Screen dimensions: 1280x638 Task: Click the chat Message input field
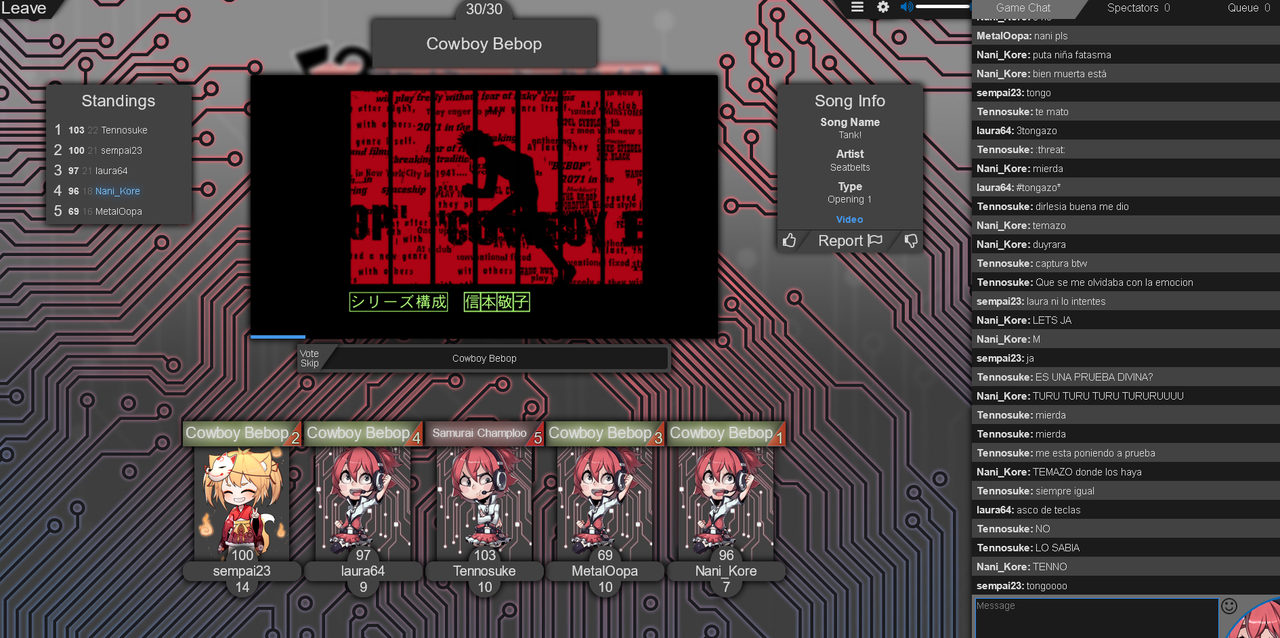(1096, 617)
